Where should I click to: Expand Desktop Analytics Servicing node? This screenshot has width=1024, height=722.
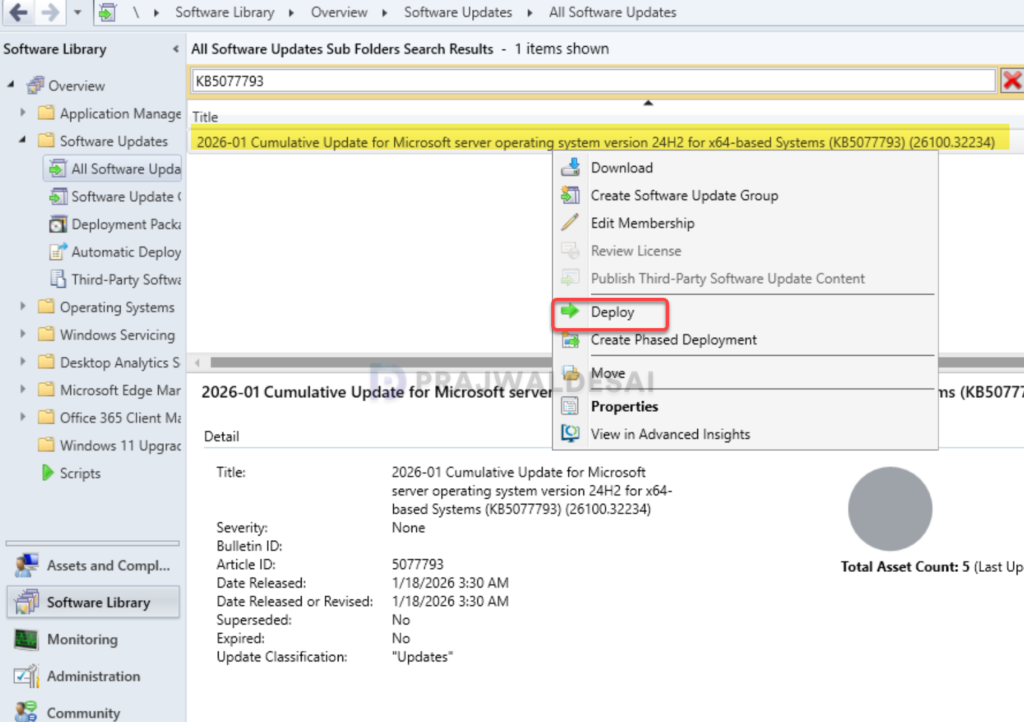pyautogui.click(x=23, y=361)
